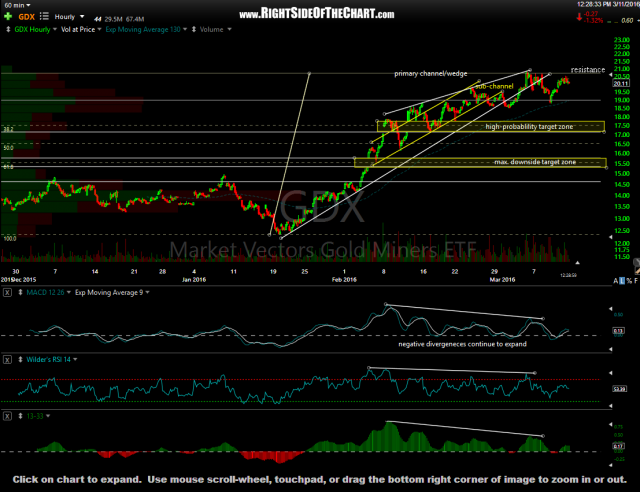Click the reorder arrows icon beside MACD 12 26

(x=20, y=293)
